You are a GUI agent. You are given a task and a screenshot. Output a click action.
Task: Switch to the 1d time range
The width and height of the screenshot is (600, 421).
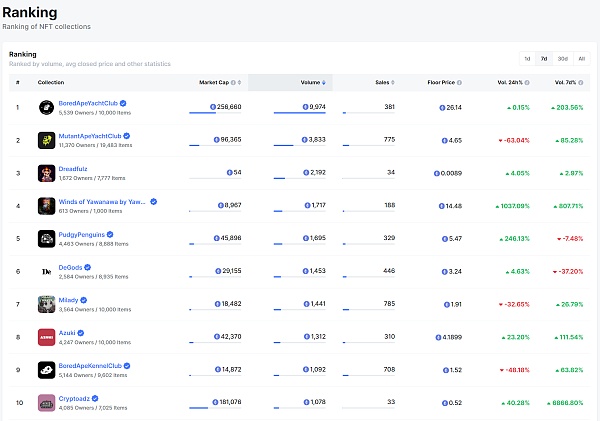(x=527, y=59)
